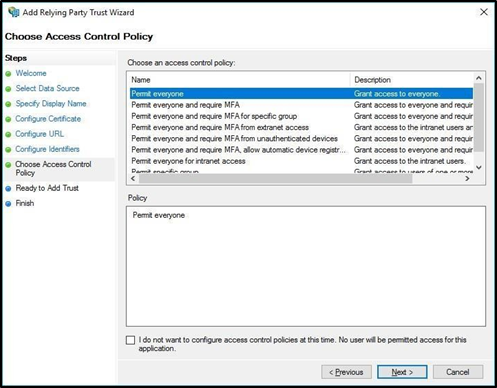The width and height of the screenshot is (497, 388).
Task: Click the blue bullet beside Finish step
Action: [x=8, y=204]
